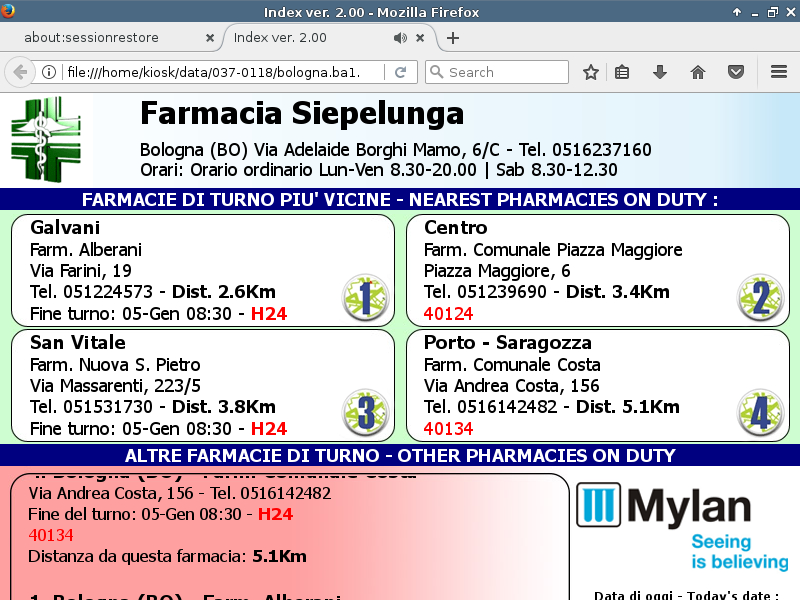Select pharmacy number 3 badge San Vitale
The image size is (800, 600).
click(x=364, y=412)
